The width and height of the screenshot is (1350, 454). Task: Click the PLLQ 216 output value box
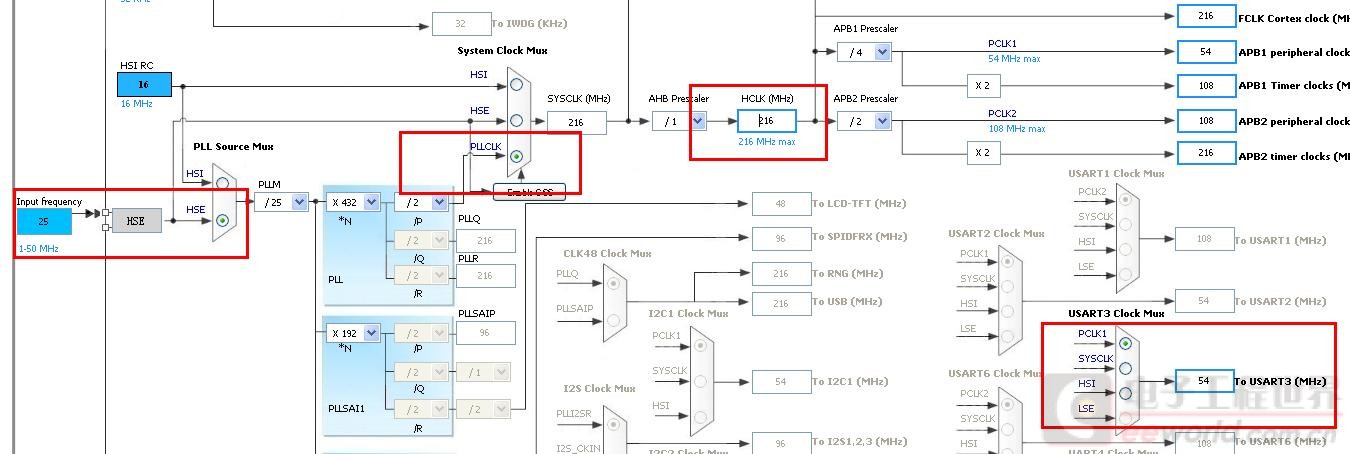486,241
